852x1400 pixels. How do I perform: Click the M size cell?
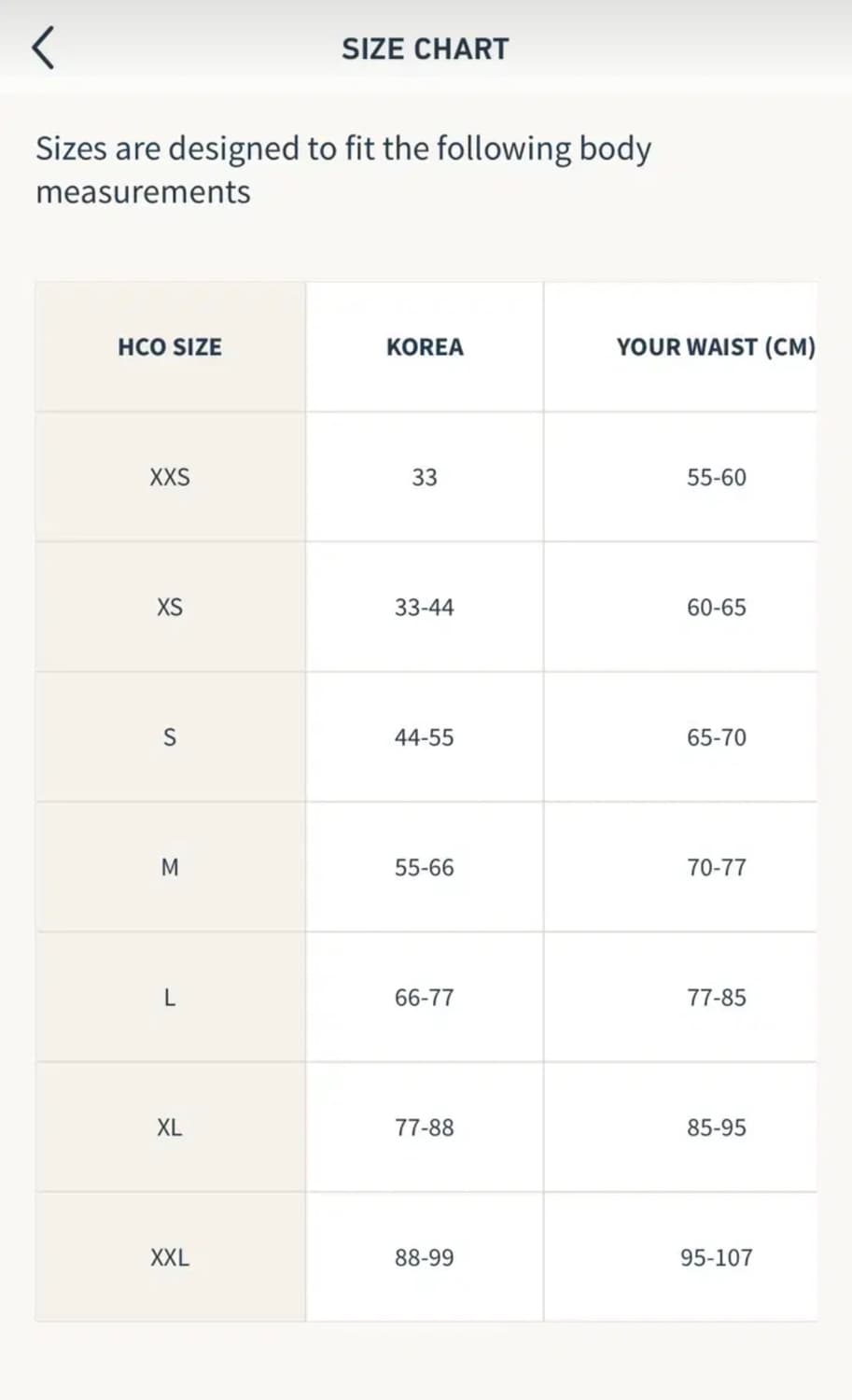170,867
